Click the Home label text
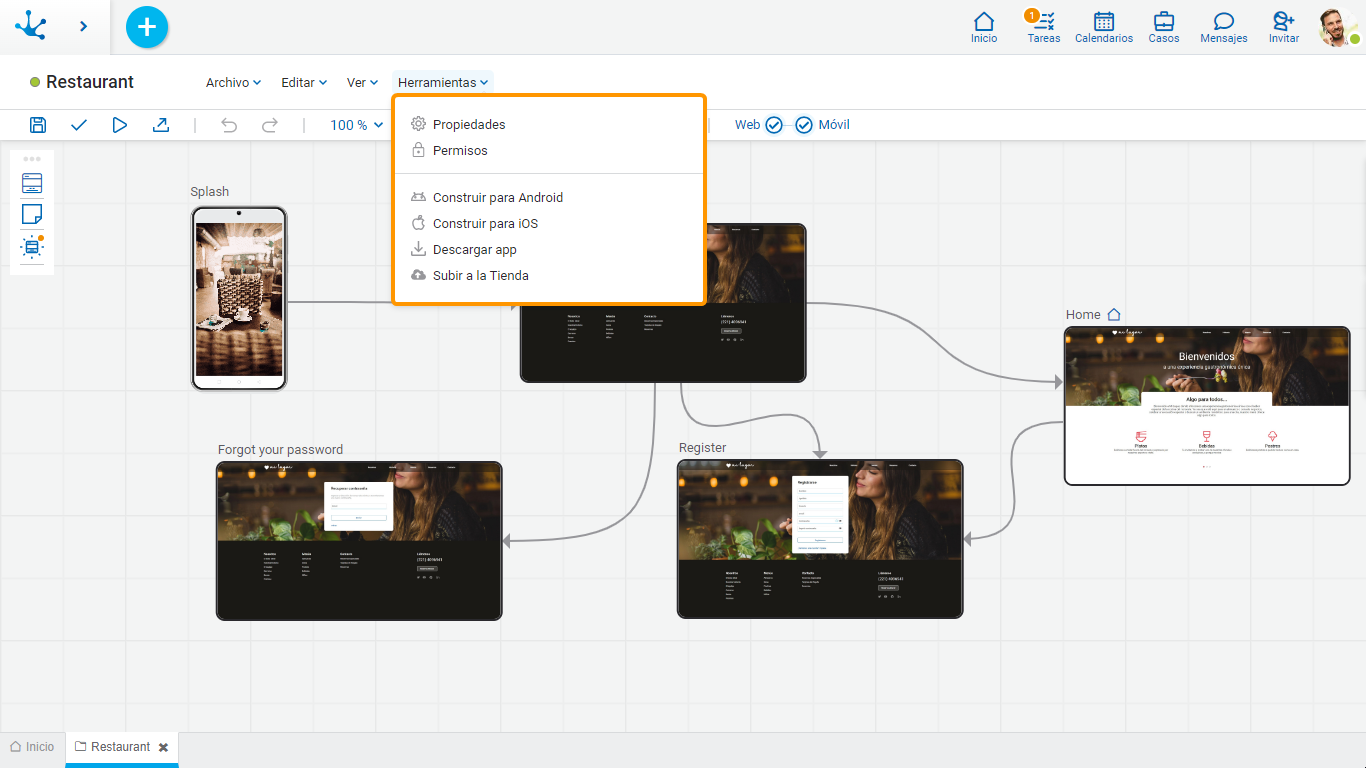This screenshot has height=768, width=1366. click(x=1083, y=315)
